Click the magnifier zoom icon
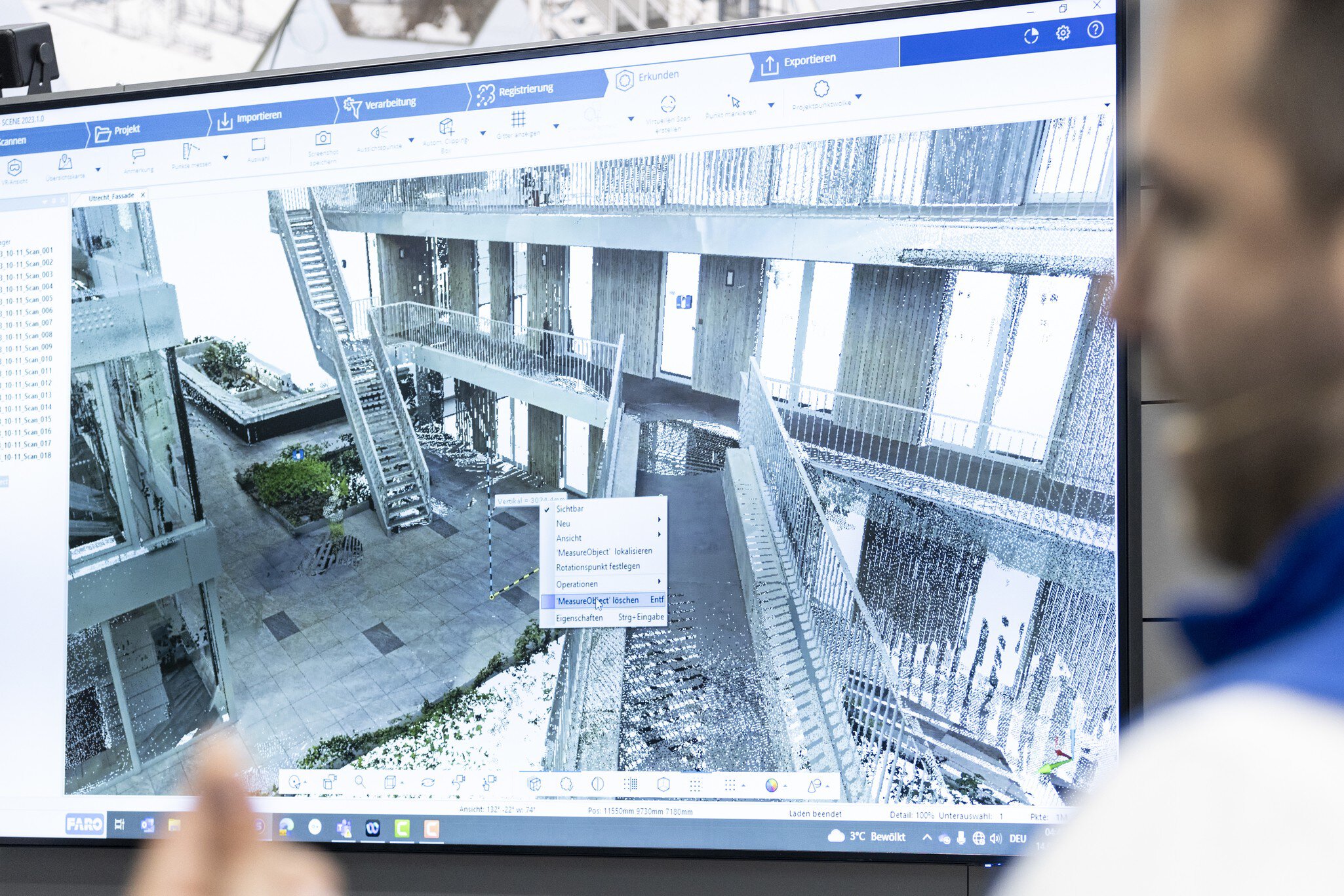1344x896 pixels. [360, 781]
